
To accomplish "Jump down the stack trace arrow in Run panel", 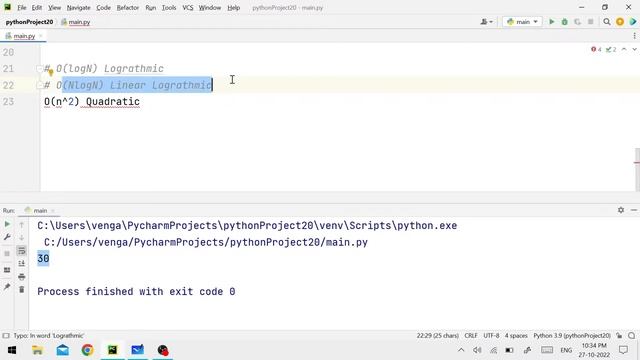I will pos(22,237).
